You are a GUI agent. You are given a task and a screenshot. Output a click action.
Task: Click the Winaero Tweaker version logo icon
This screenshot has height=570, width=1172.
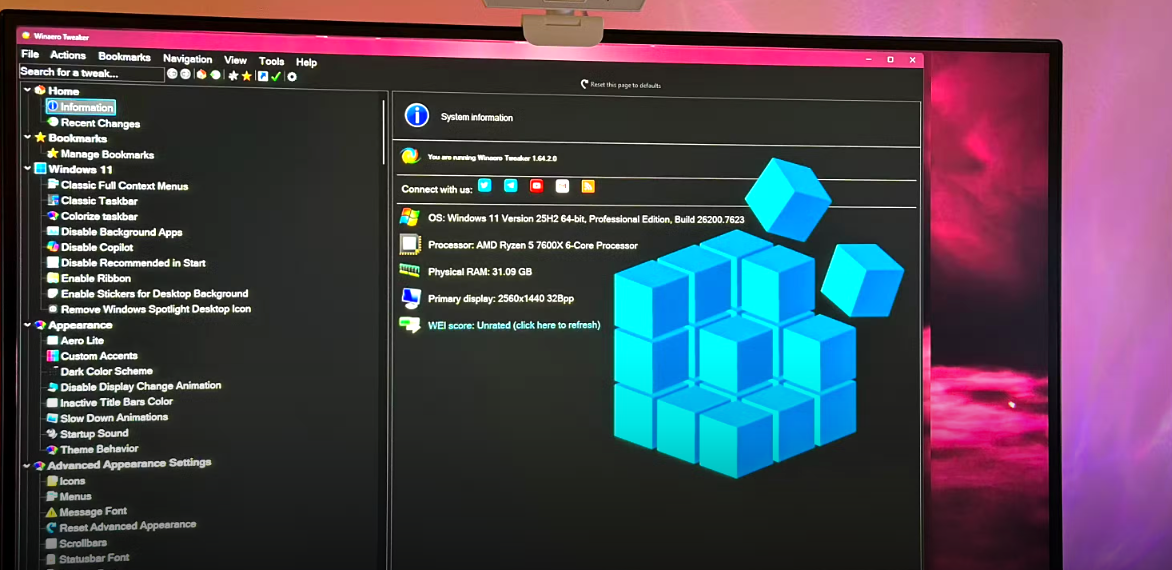[410, 156]
